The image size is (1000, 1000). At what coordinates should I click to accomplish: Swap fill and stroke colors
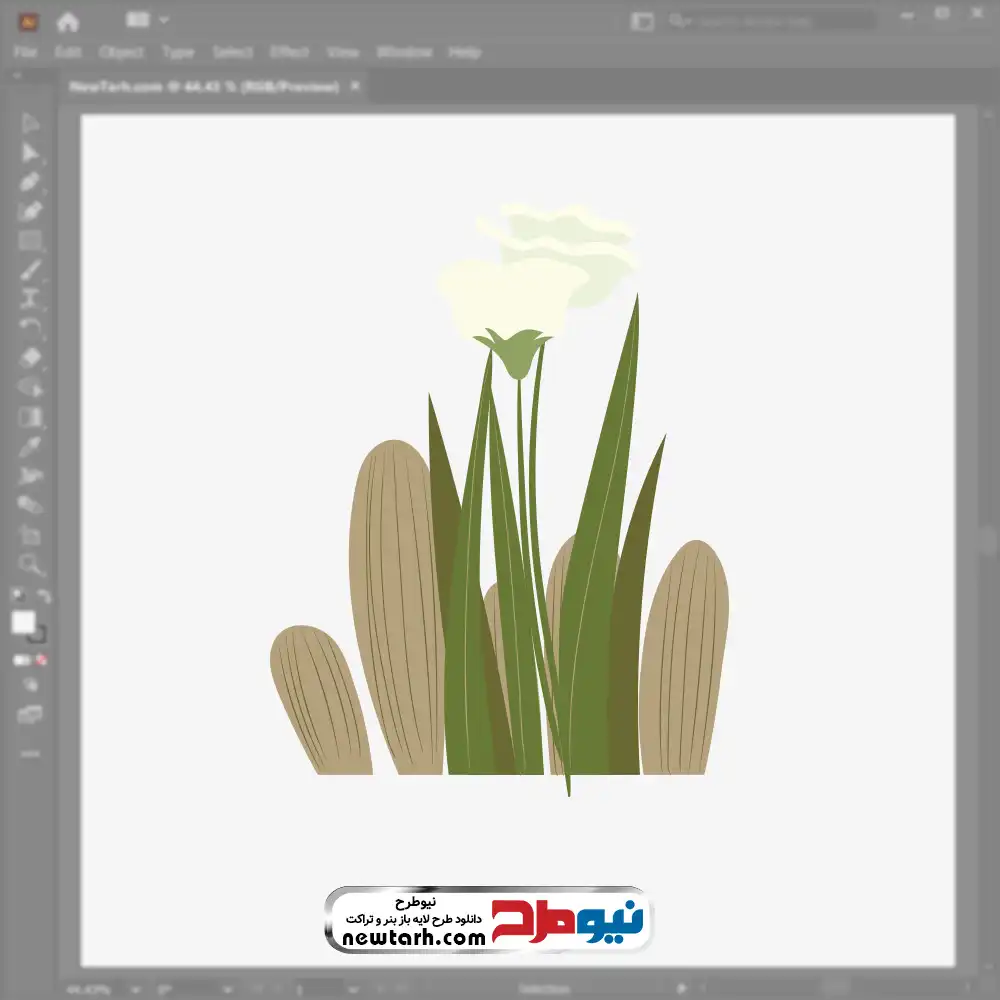(44, 596)
